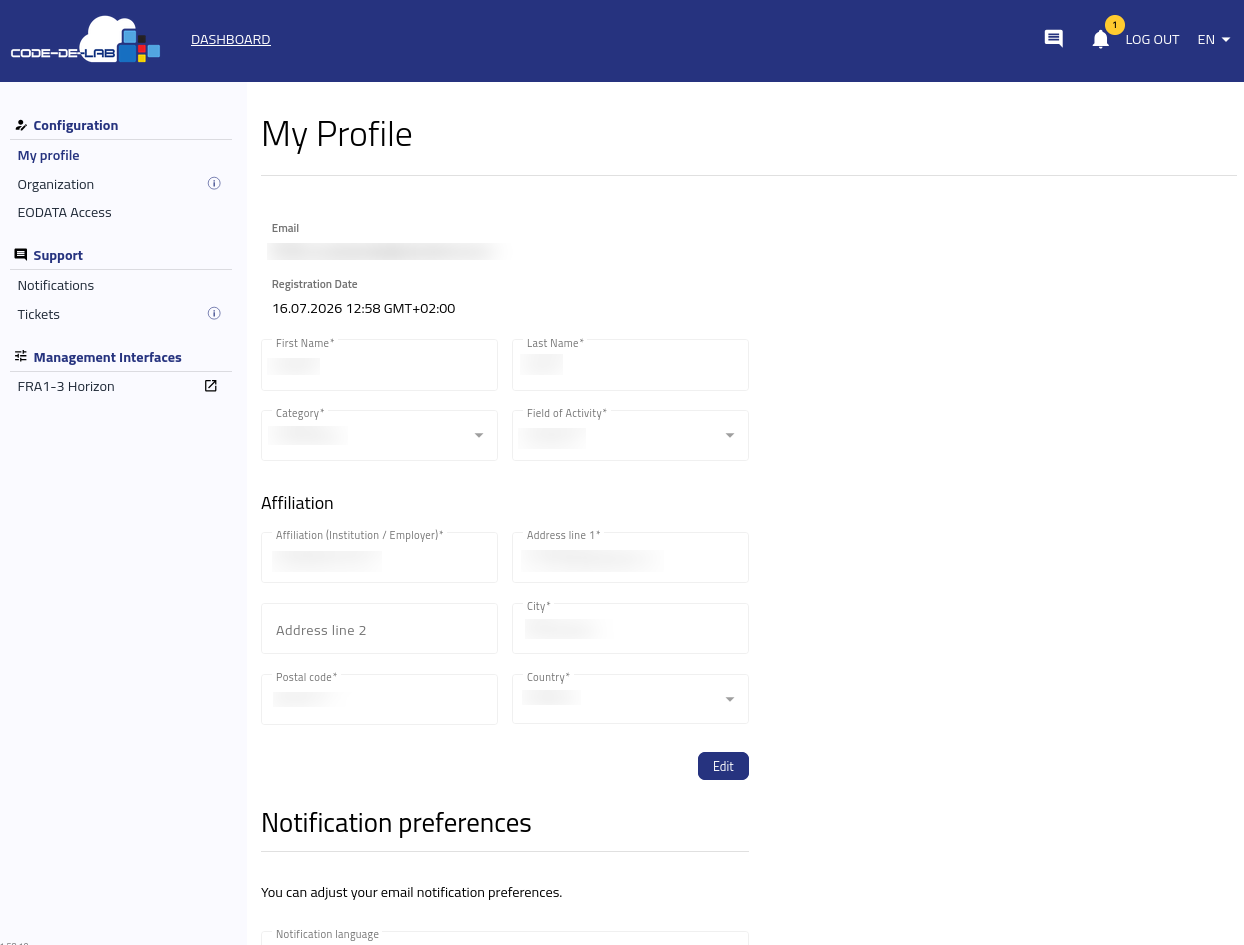Open external link icon for FRA1-3 Horizon

point(211,386)
